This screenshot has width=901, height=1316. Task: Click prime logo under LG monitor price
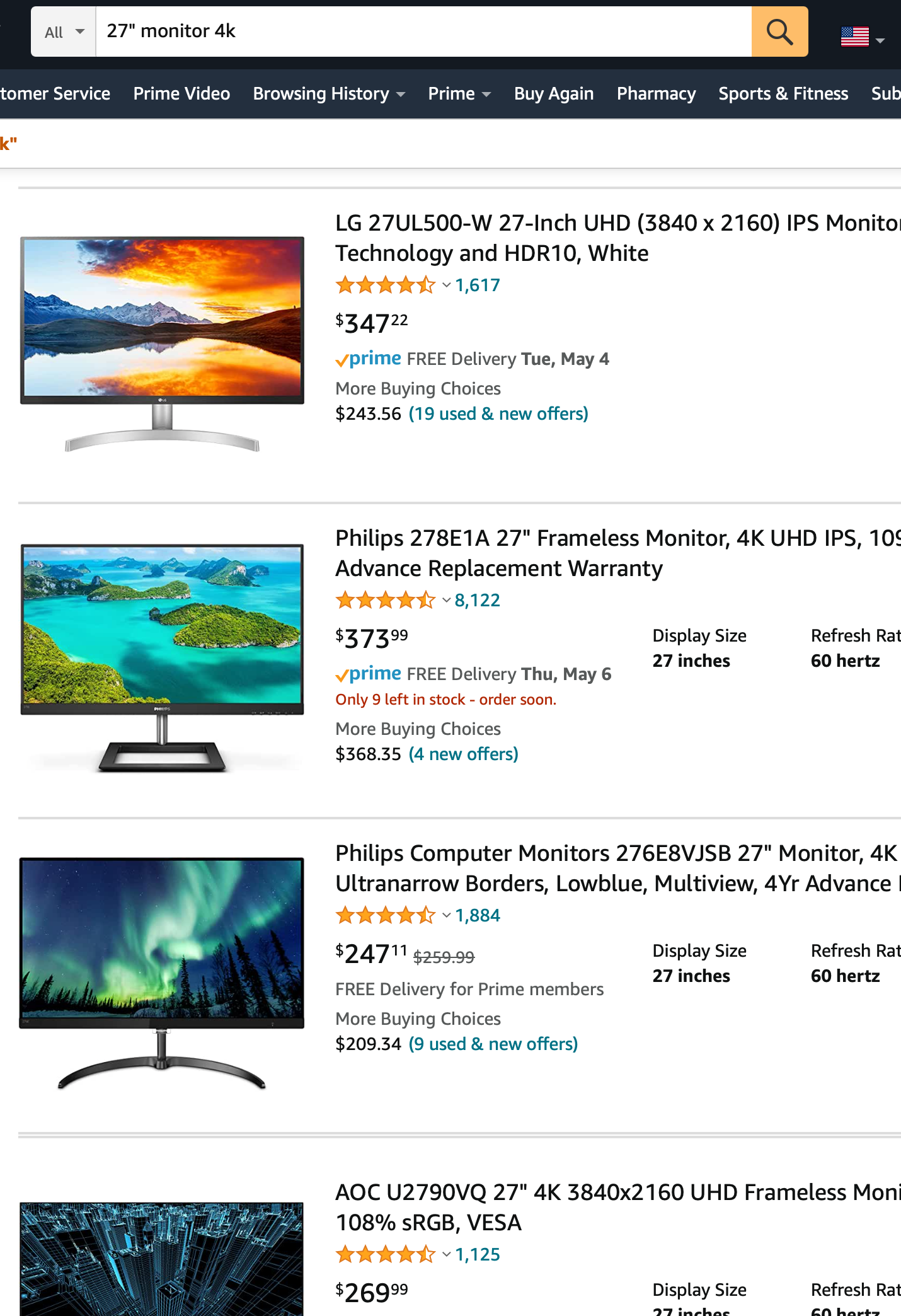[369, 359]
